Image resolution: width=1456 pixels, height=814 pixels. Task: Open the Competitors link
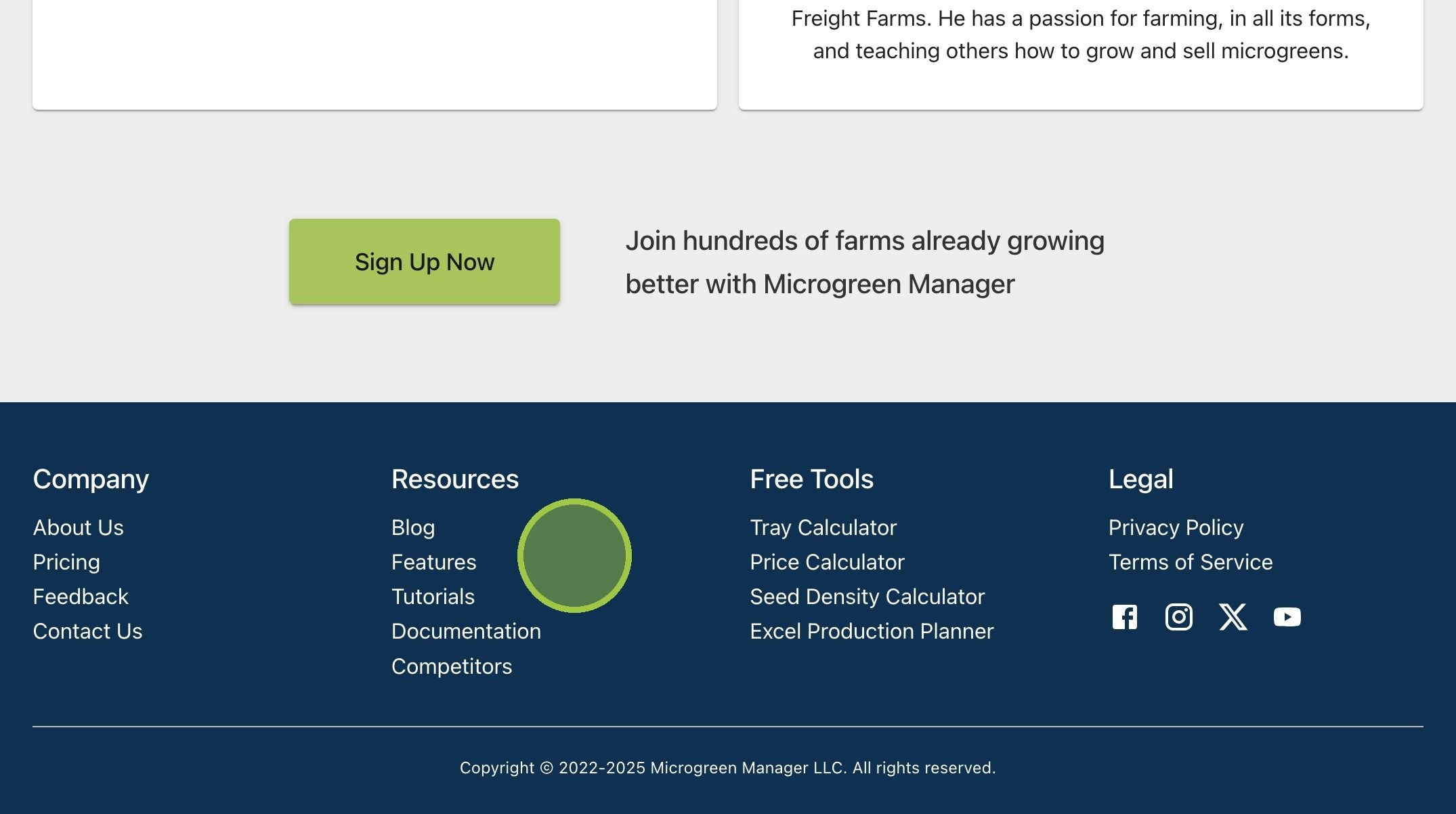(x=452, y=666)
